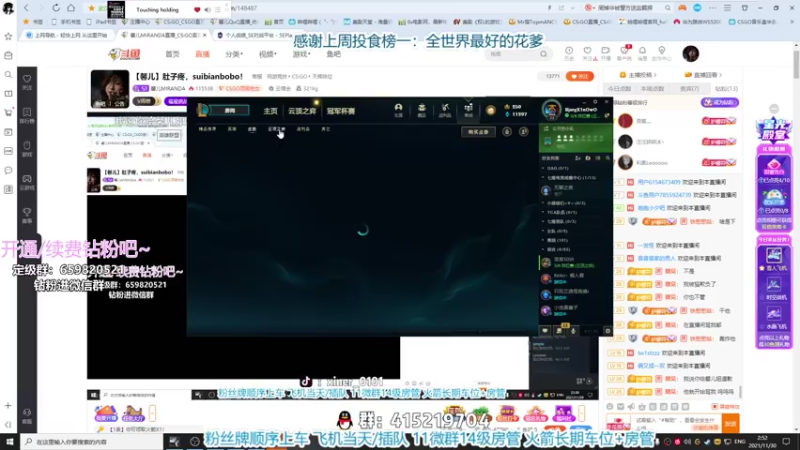Open the browser home page icon
The height and width of the screenshot is (450, 800).
(x=71, y=8)
